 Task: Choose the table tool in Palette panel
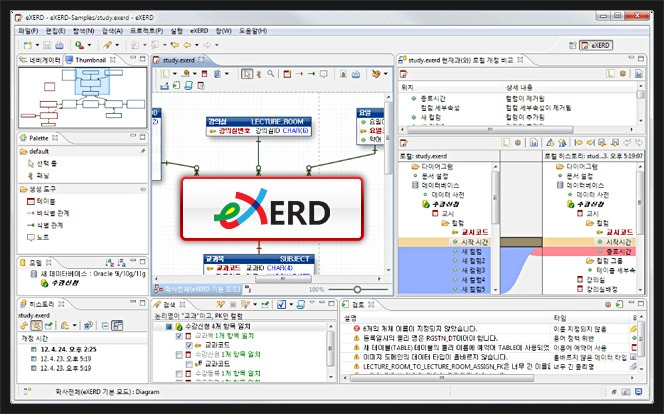(41, 201)
